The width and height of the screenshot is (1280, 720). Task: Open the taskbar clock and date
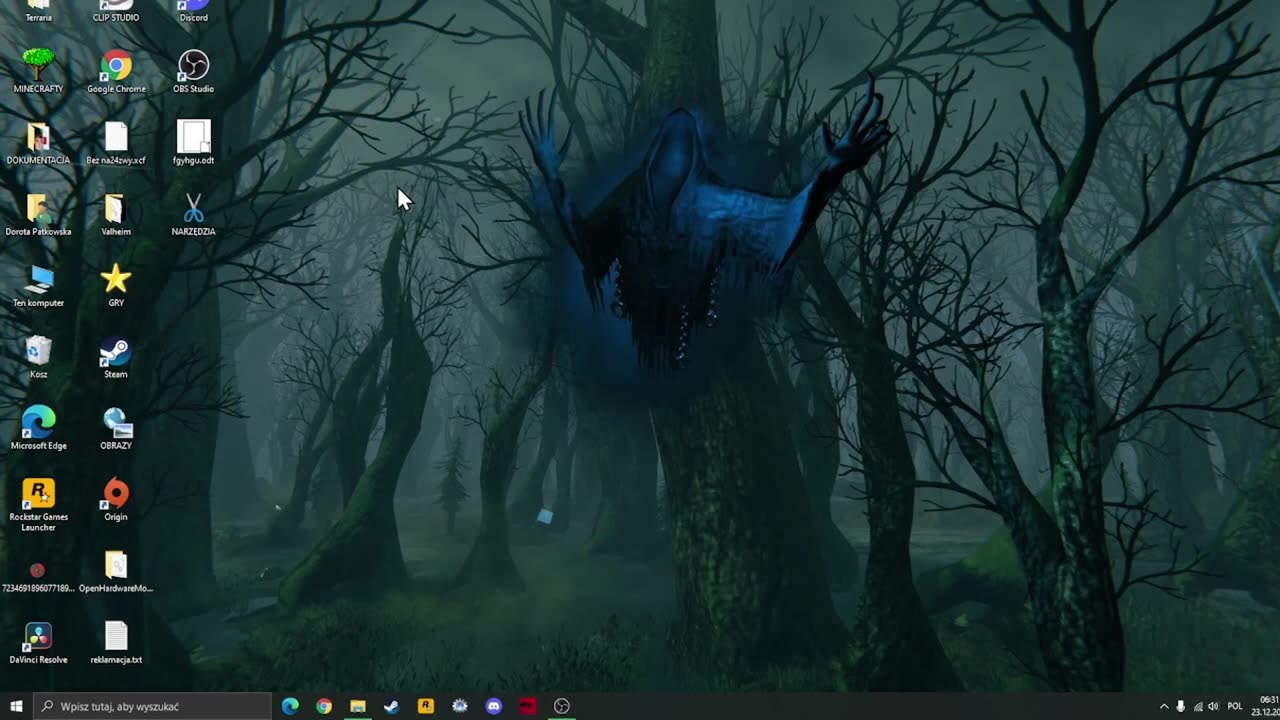coord(1268,706)
